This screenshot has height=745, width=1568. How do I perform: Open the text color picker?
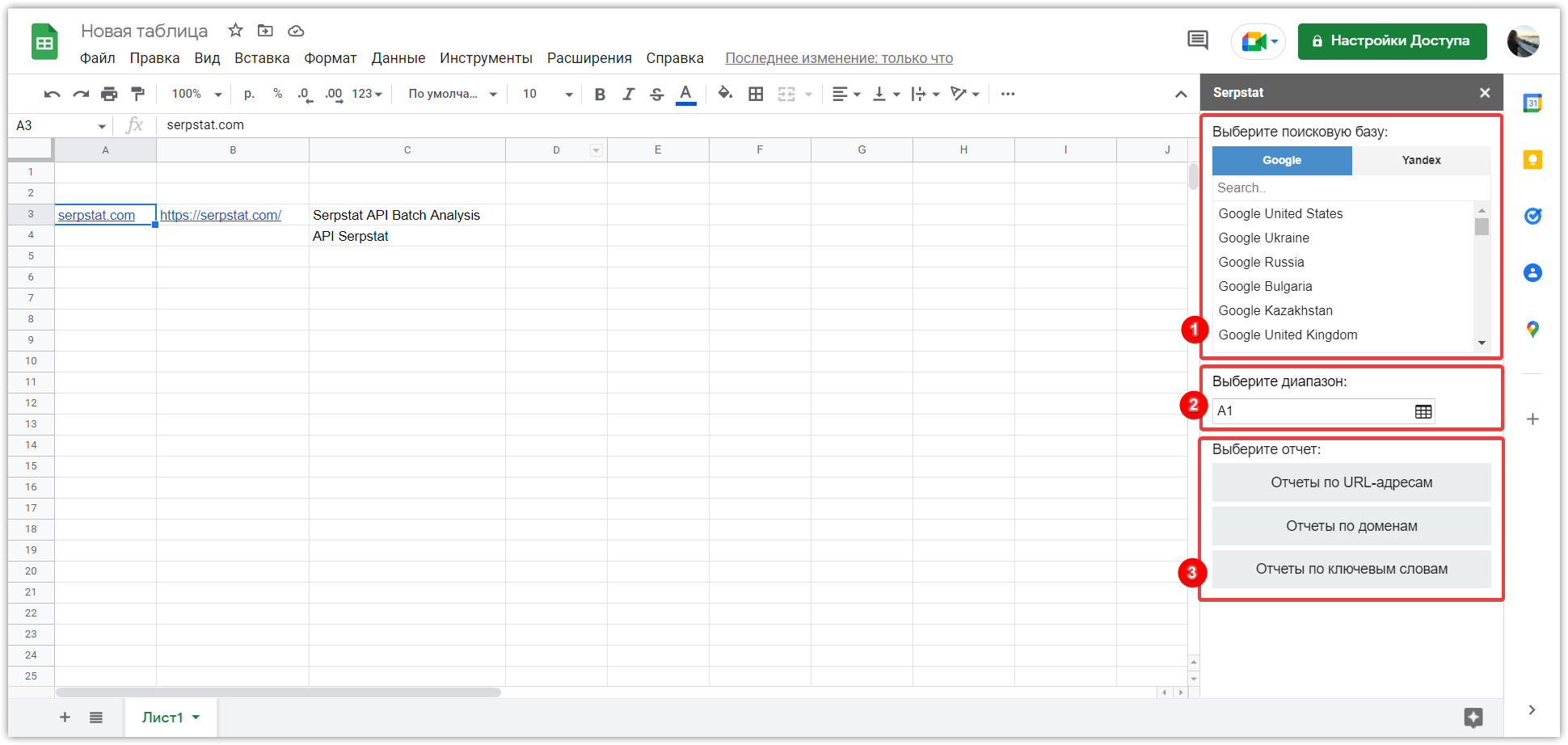(686, 95)
